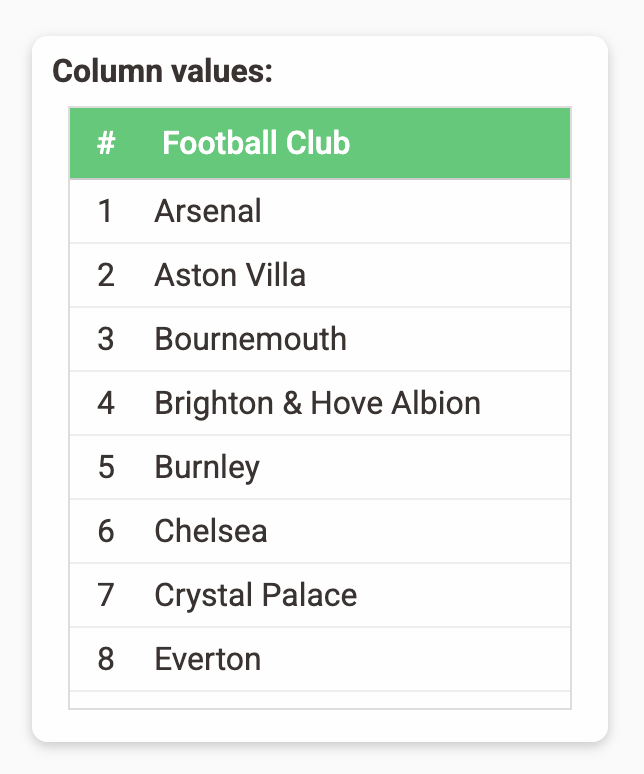Image resolution: width=644 pixels, height=774 pixels.
Task: Select the Crystal Palace row
Action: 320,595
